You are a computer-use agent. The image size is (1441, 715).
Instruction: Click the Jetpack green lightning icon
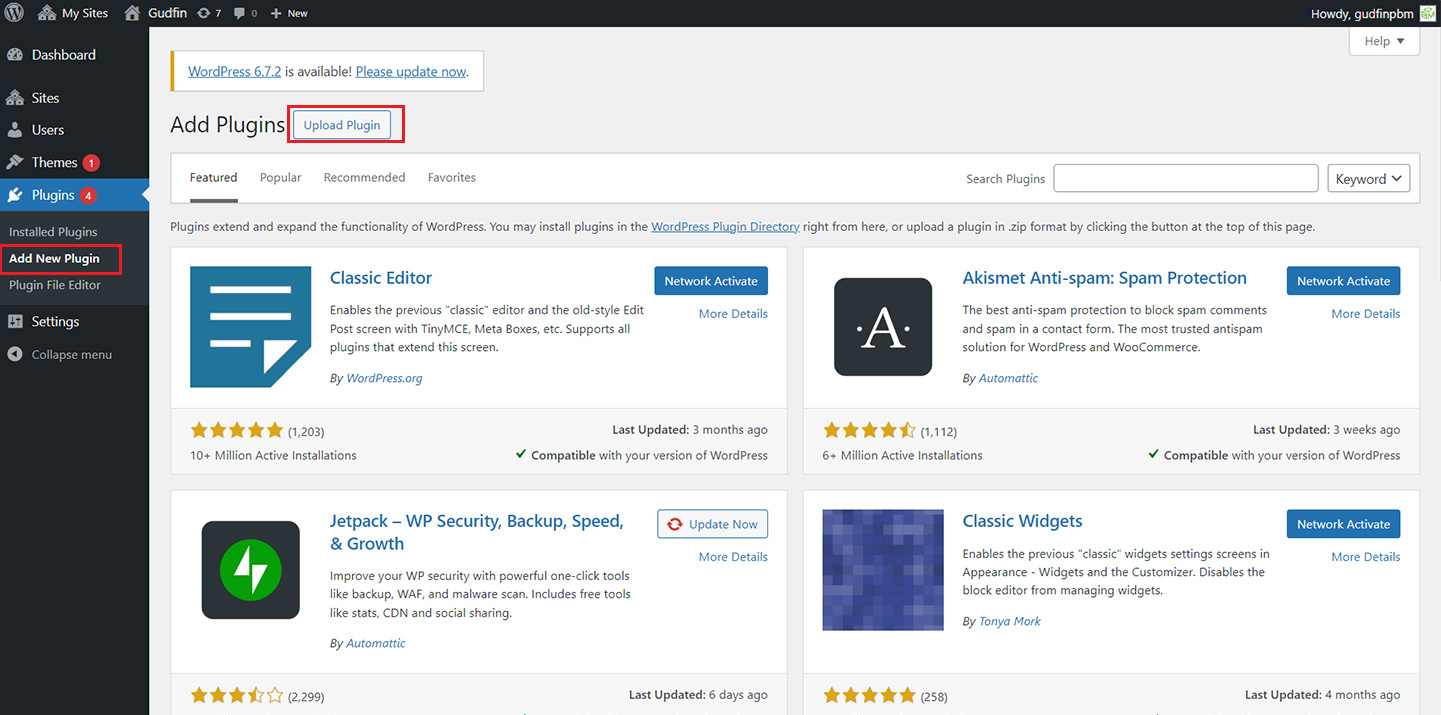tap(250, 570)
